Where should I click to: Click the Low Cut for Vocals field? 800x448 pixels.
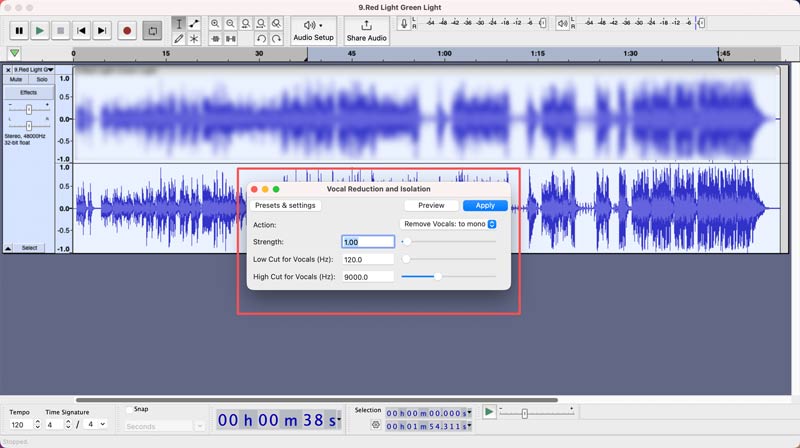(x=368, y=259)
